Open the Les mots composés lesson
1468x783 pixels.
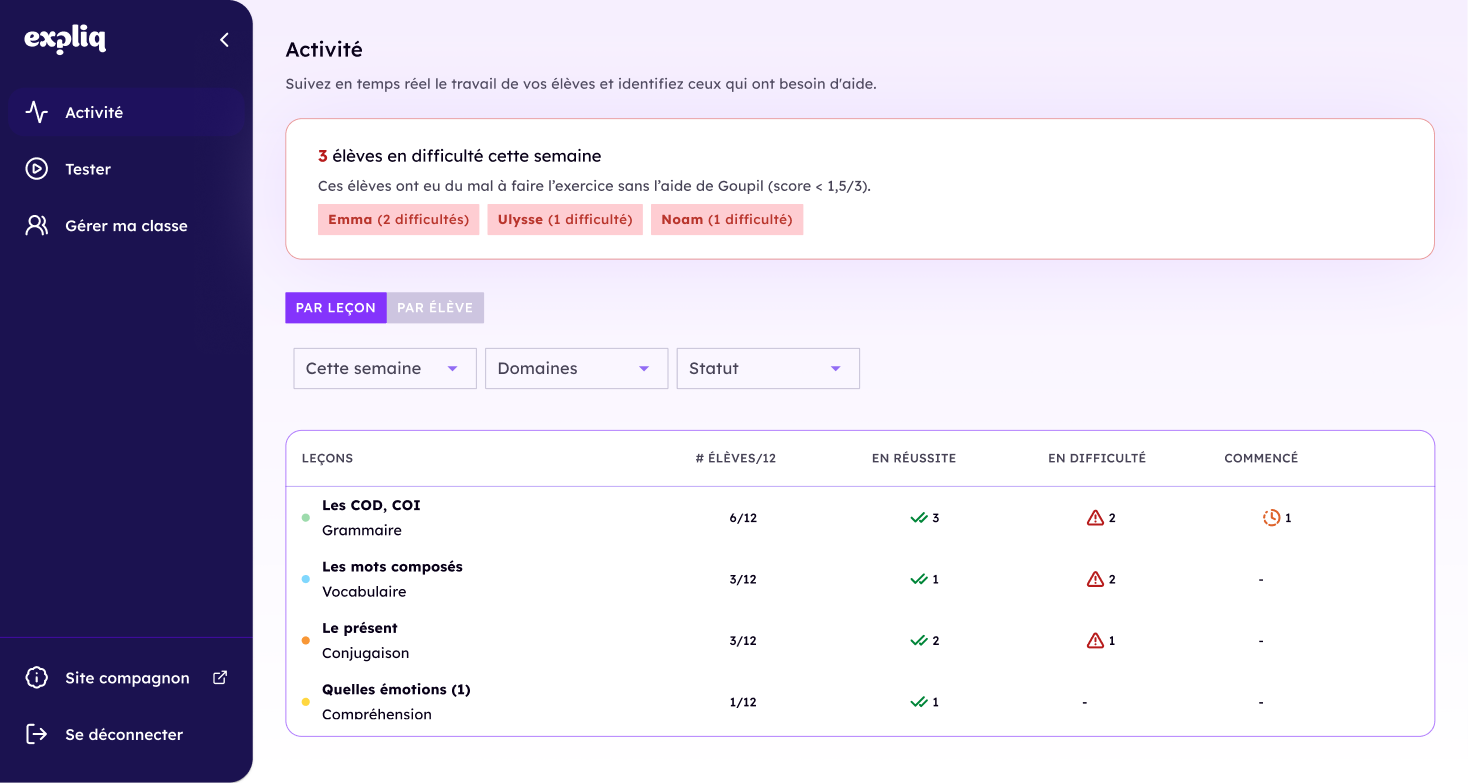pos(392,567)
